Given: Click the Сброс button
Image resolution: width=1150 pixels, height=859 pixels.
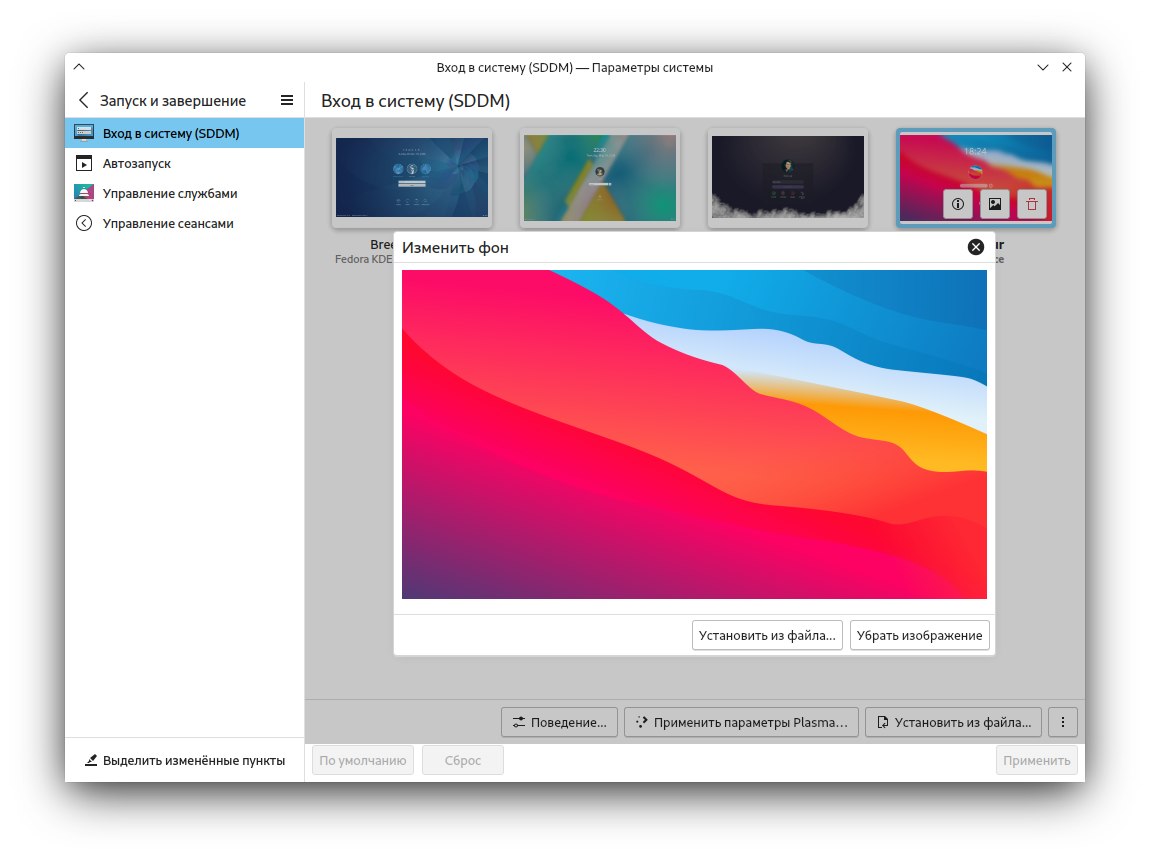Looking at the screenshot, I should (x=463, y=761).
